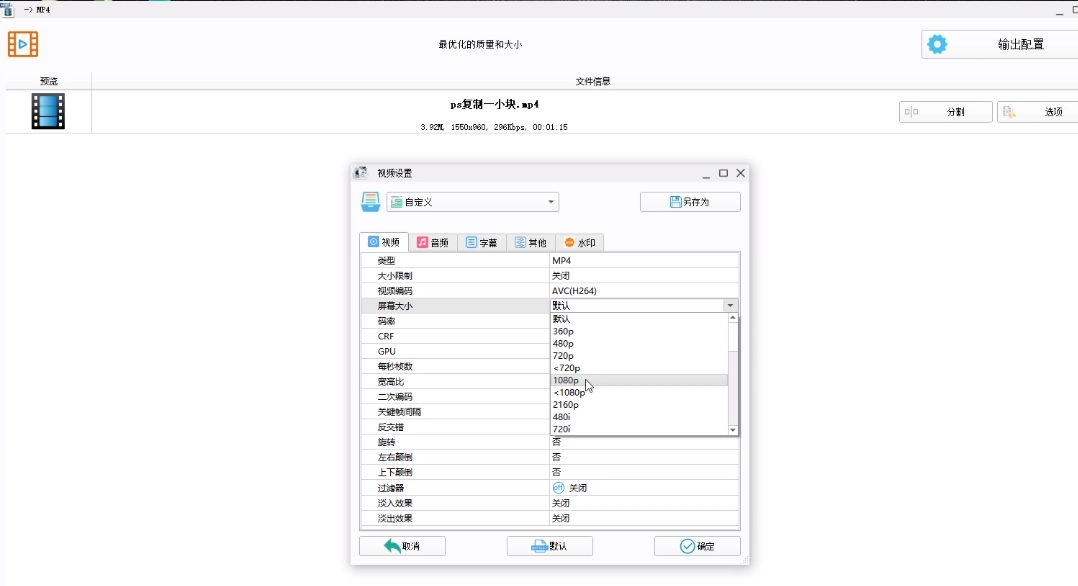Save preset with 另存为 button

(690, 202)
